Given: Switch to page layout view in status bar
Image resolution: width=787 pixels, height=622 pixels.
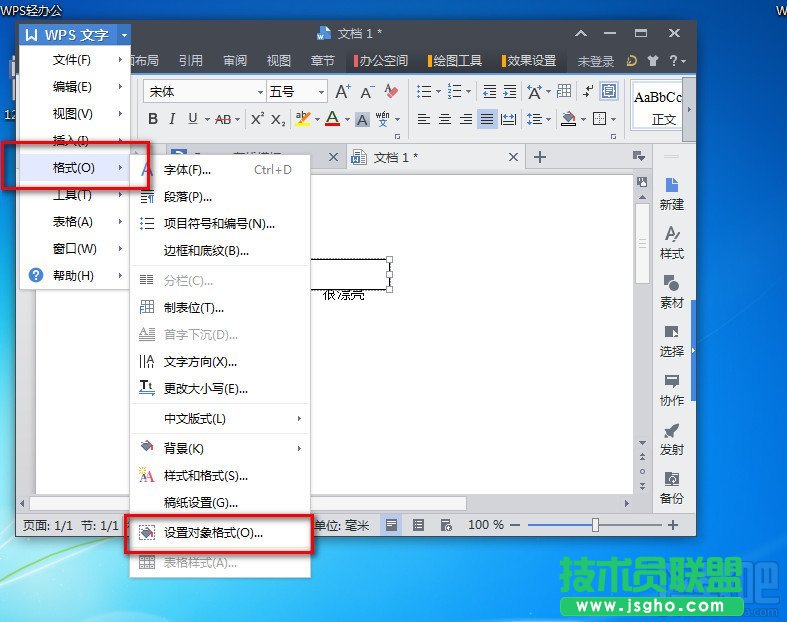Looking at the screenshot, I should tap(391, 525).
